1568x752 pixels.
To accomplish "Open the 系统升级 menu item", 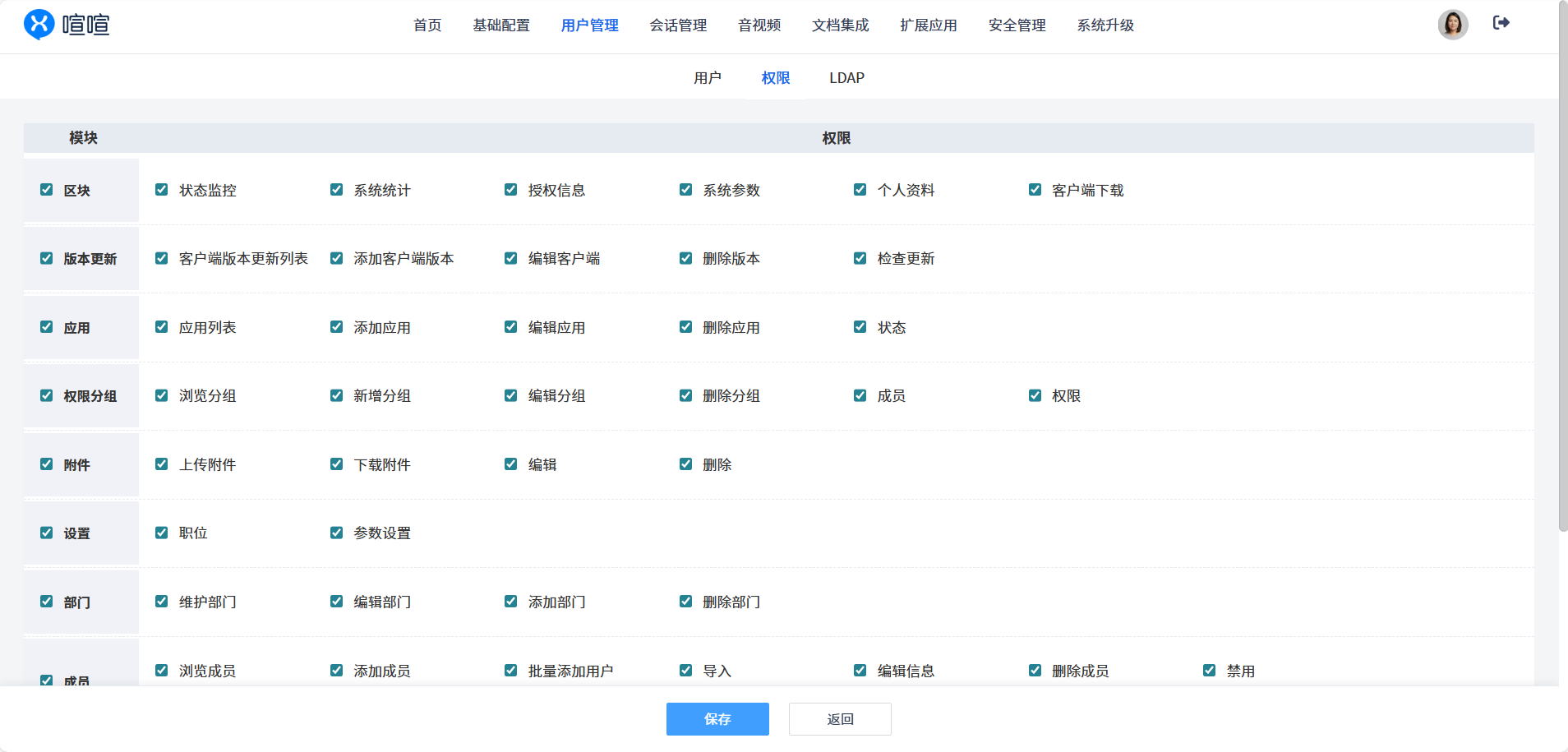I will (1105, 25).
